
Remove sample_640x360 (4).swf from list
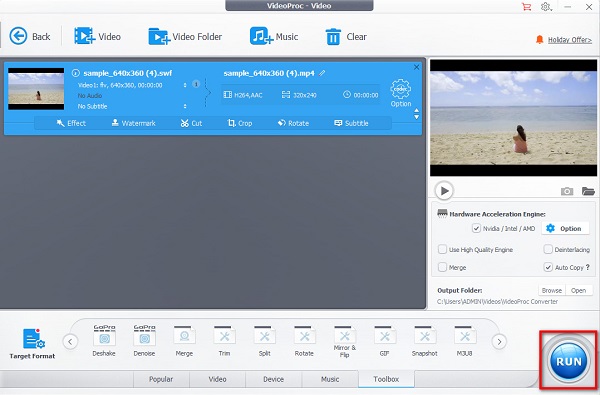click(416, 67)
